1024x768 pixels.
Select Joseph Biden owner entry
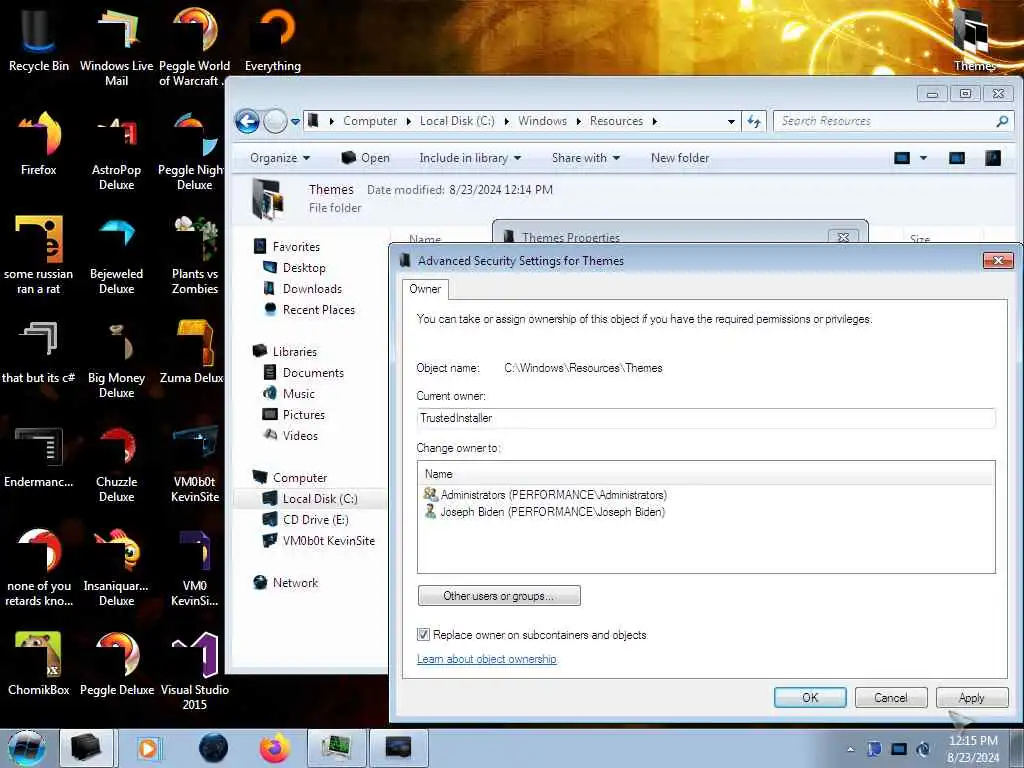coord(545,512)
